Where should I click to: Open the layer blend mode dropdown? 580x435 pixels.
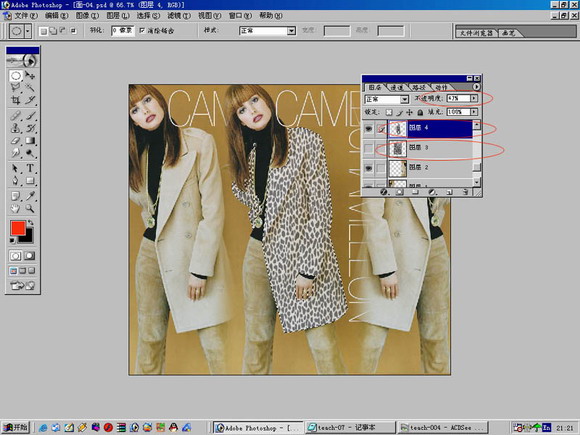[x=404, y=99]
